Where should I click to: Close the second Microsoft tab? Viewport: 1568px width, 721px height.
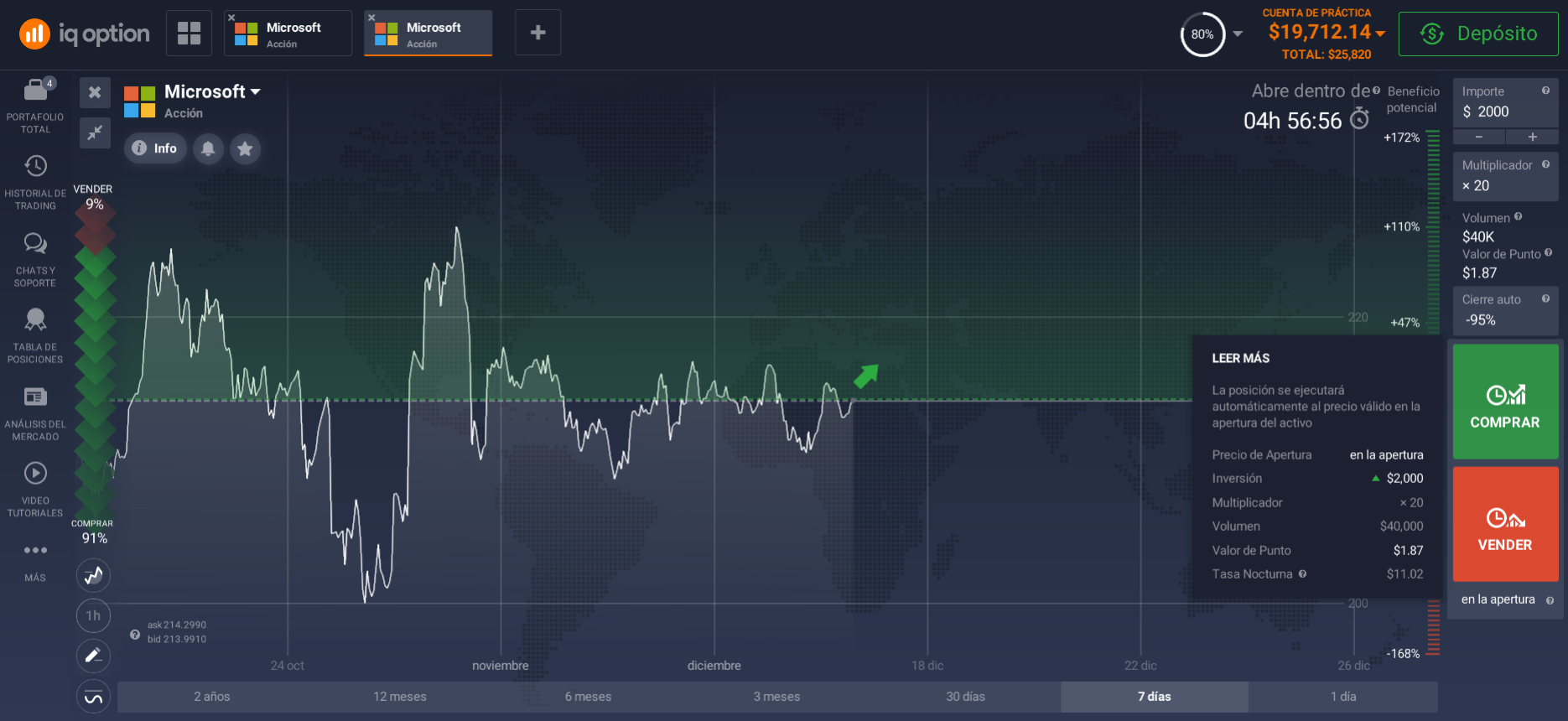(371, 18)
